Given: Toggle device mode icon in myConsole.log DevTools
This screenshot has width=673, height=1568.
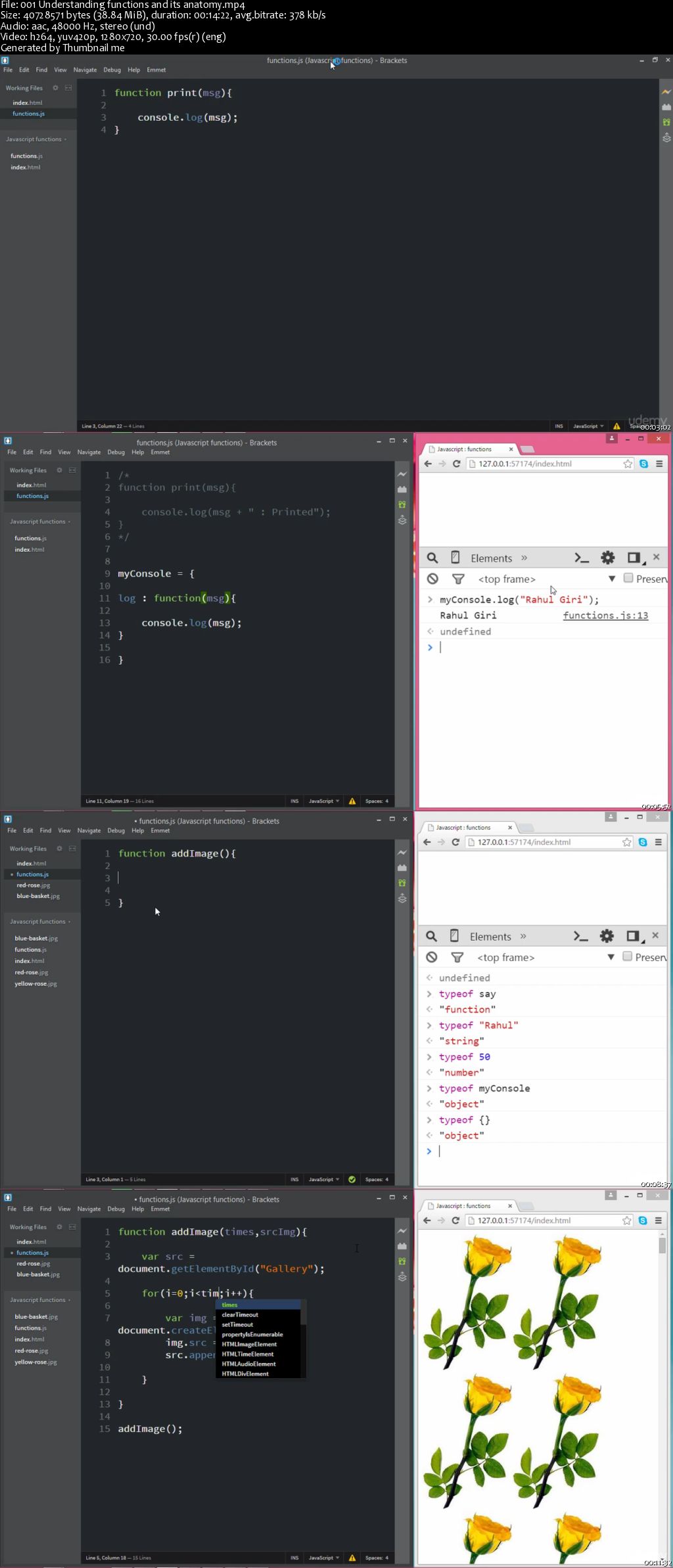Looking at the screenshot, I should [x=455, y=558].
